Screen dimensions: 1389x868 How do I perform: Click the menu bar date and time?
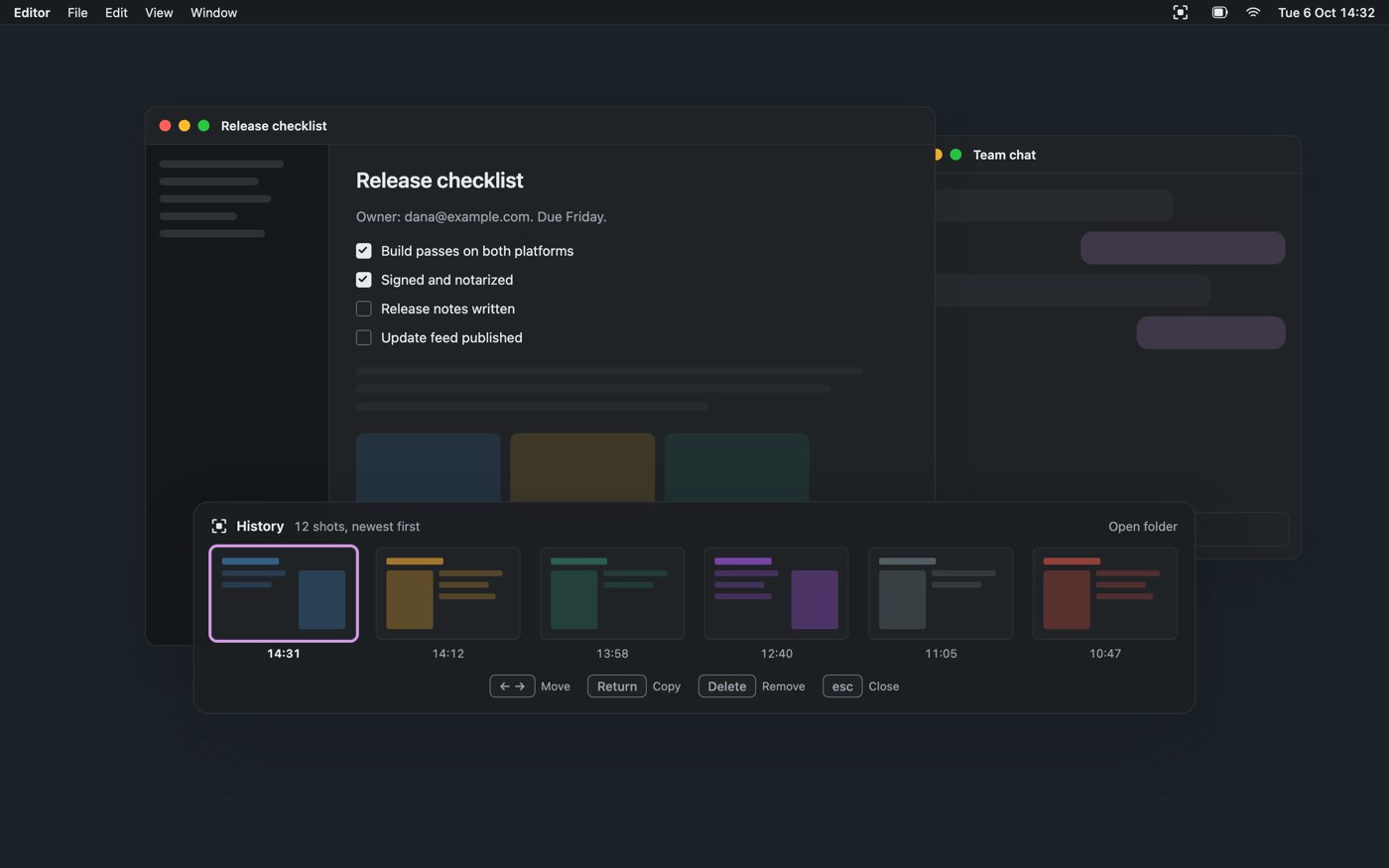(1326, 13)
